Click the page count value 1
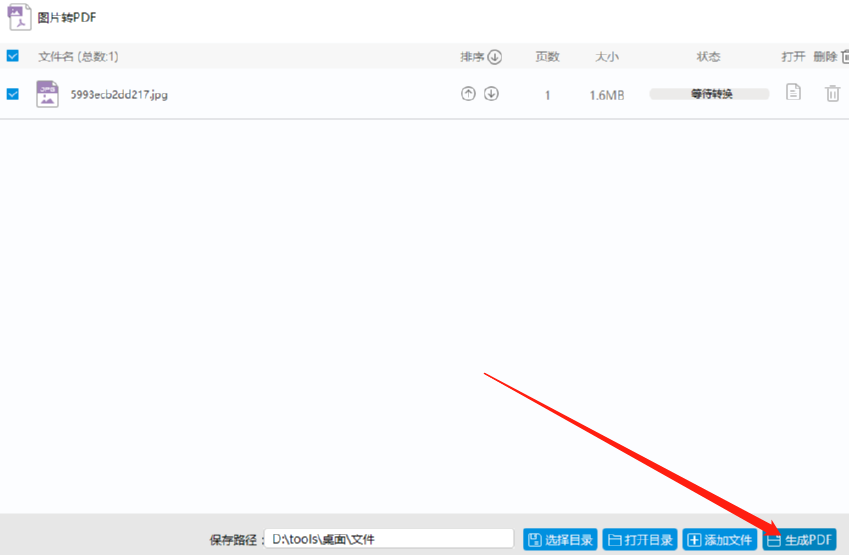 547,95
